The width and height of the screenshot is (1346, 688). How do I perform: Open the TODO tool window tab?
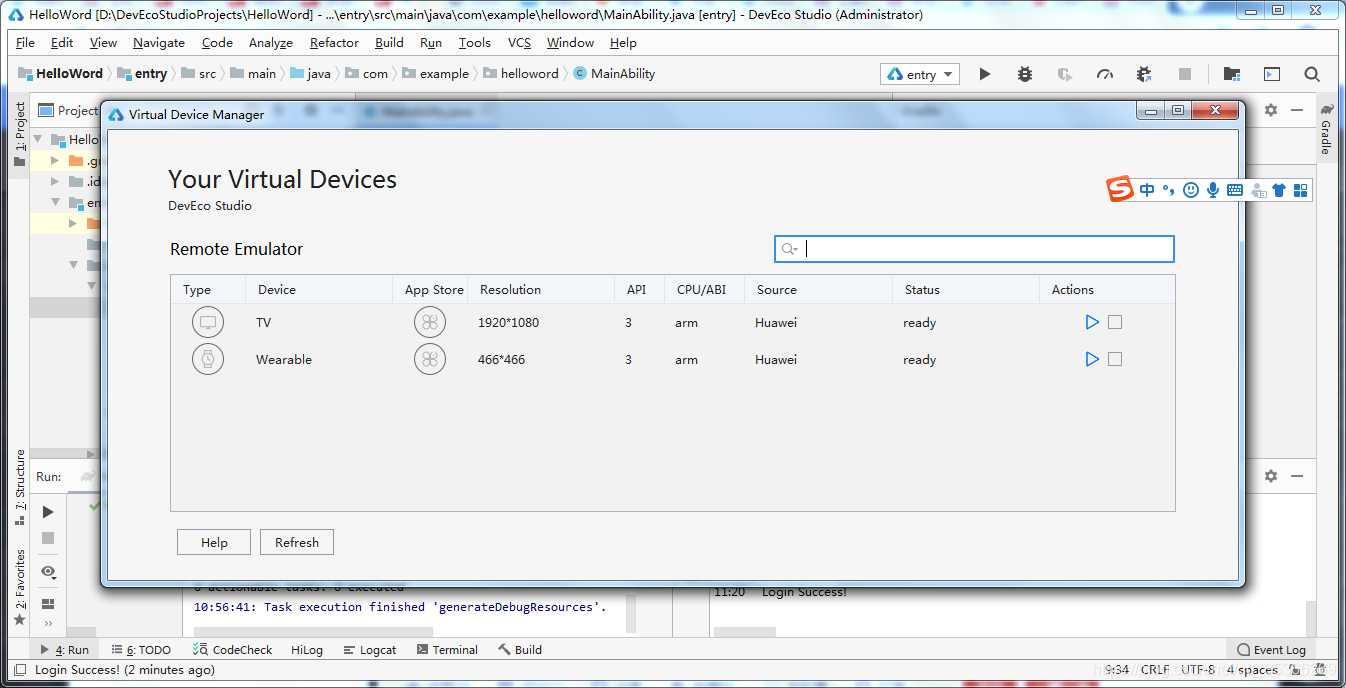(x=141, y=650)
